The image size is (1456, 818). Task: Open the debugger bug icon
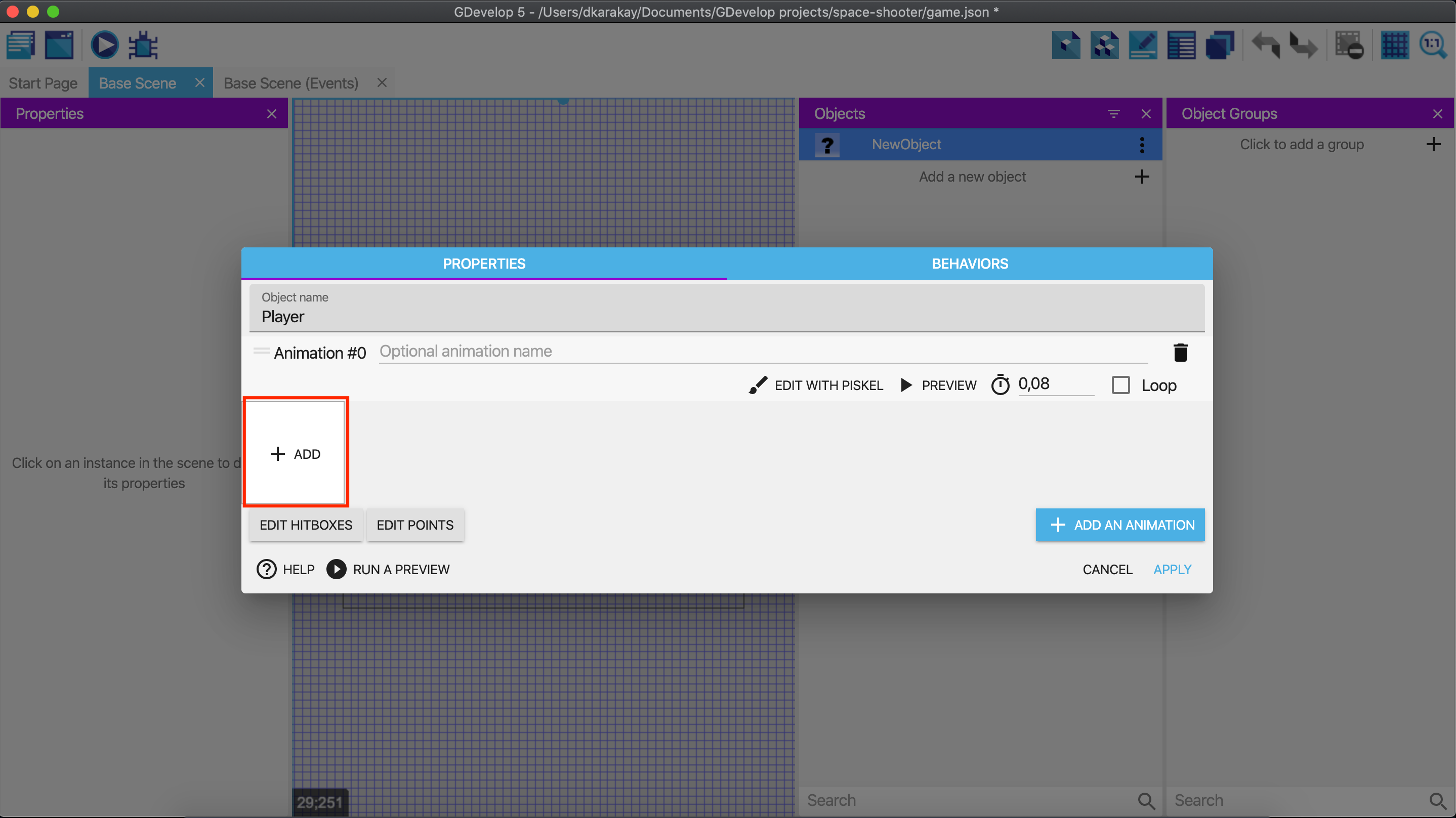coord(143,45)
